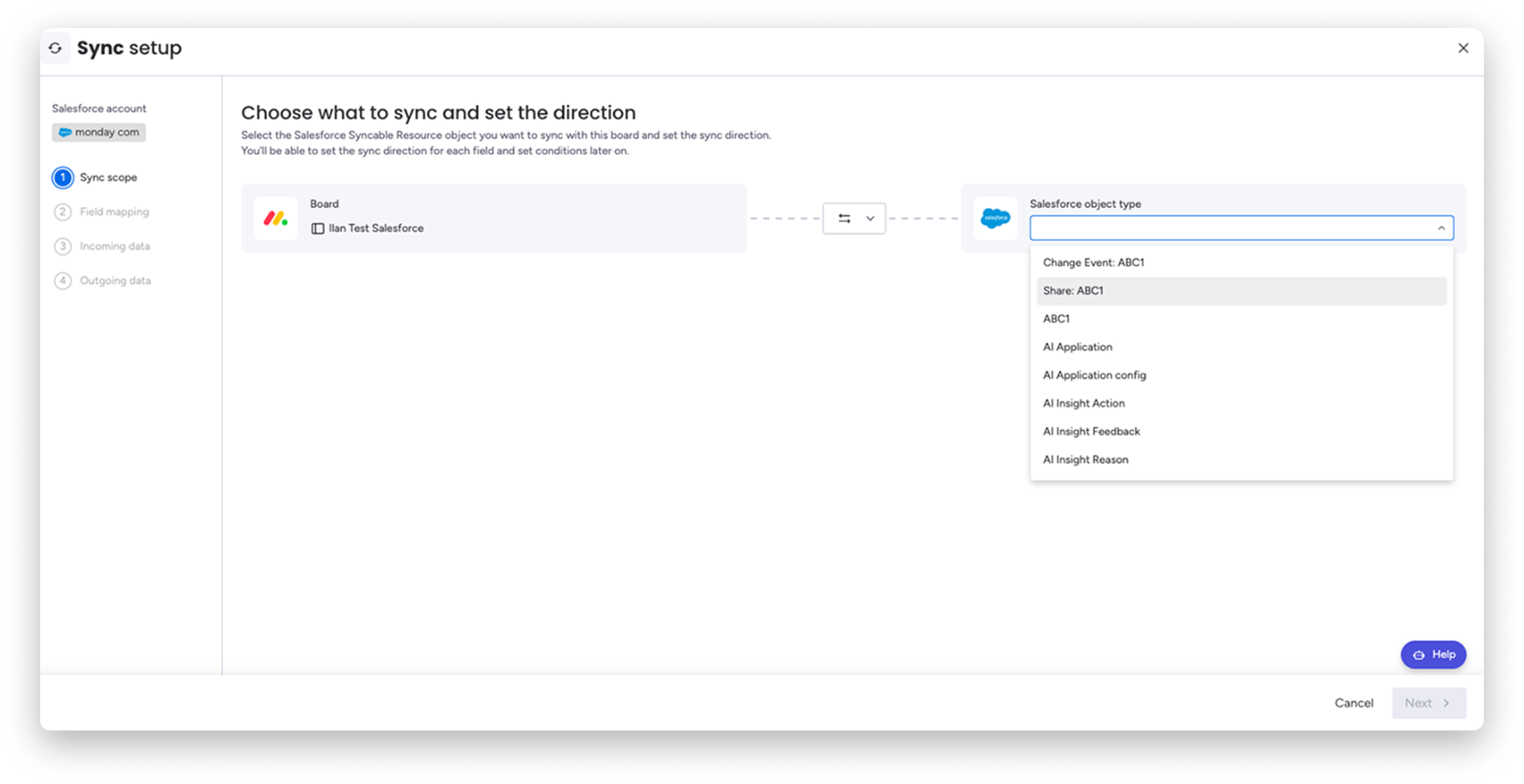Click step 2 circle for Field mapping
The image size is (1524, 784).
63,212
